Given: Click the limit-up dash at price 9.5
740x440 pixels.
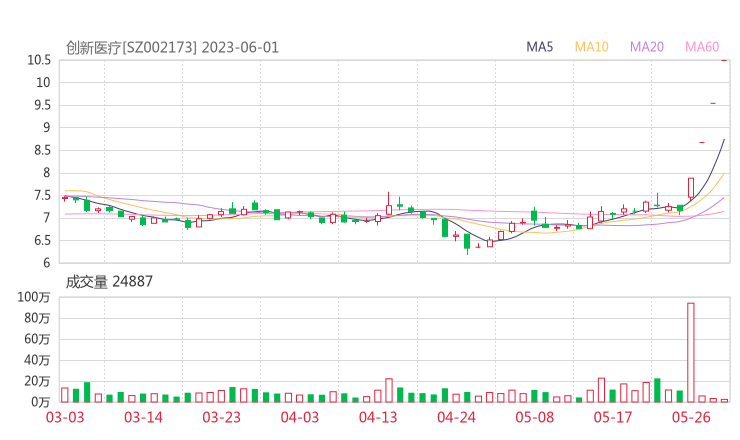Looking at the screenshot, I should click(x=713, y=103).
